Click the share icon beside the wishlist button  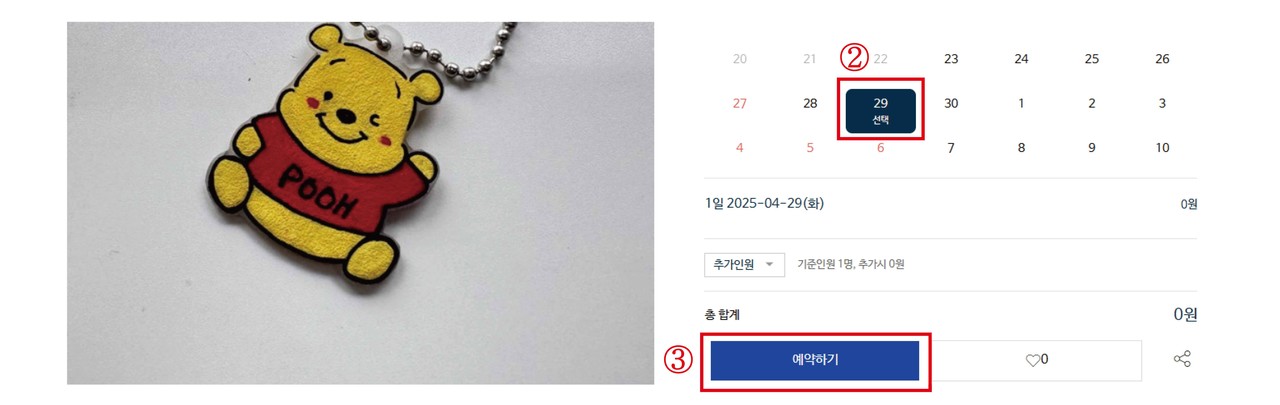click(1182, 360)
